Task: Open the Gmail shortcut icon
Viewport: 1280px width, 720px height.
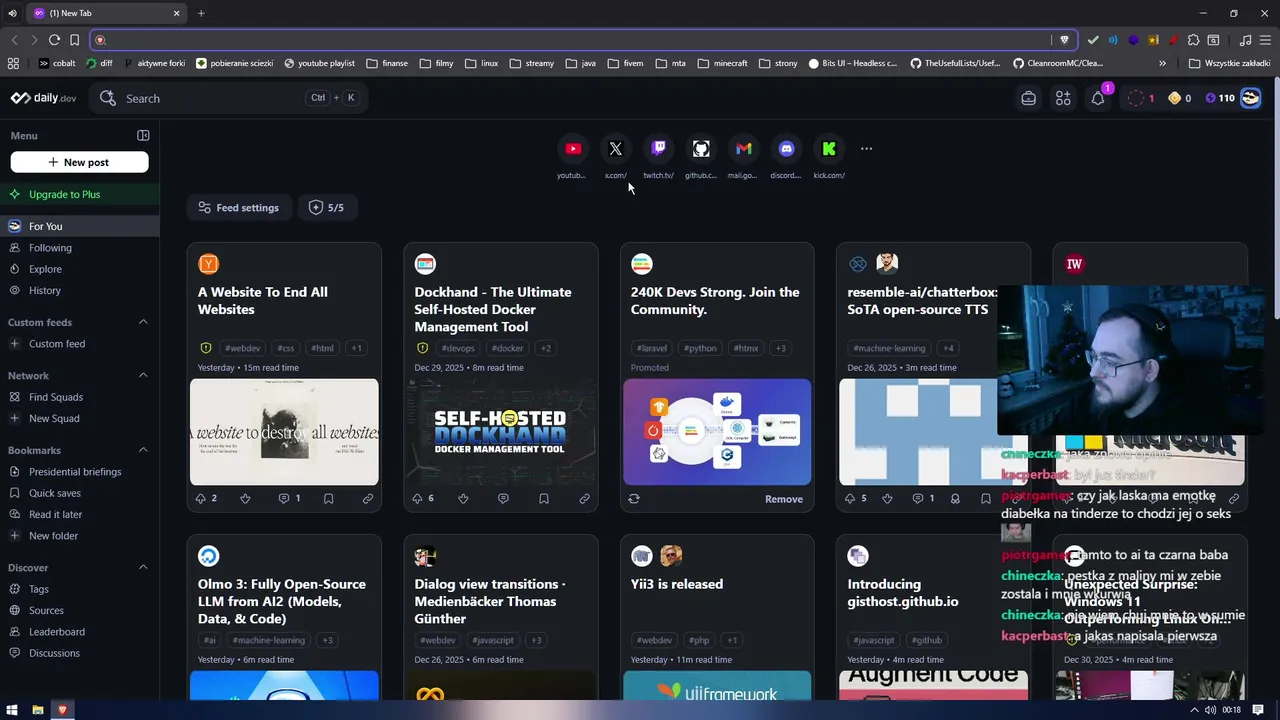Action: tap(744, 149)
